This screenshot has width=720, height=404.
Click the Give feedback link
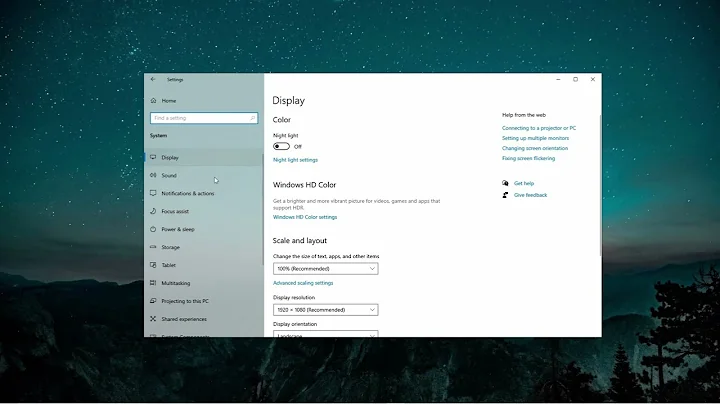point(530,195)
